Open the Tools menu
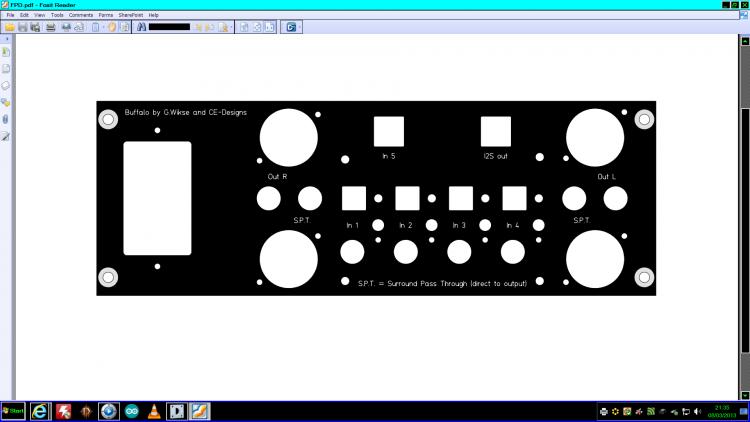 pyautogui.click(x=57, y=15)
